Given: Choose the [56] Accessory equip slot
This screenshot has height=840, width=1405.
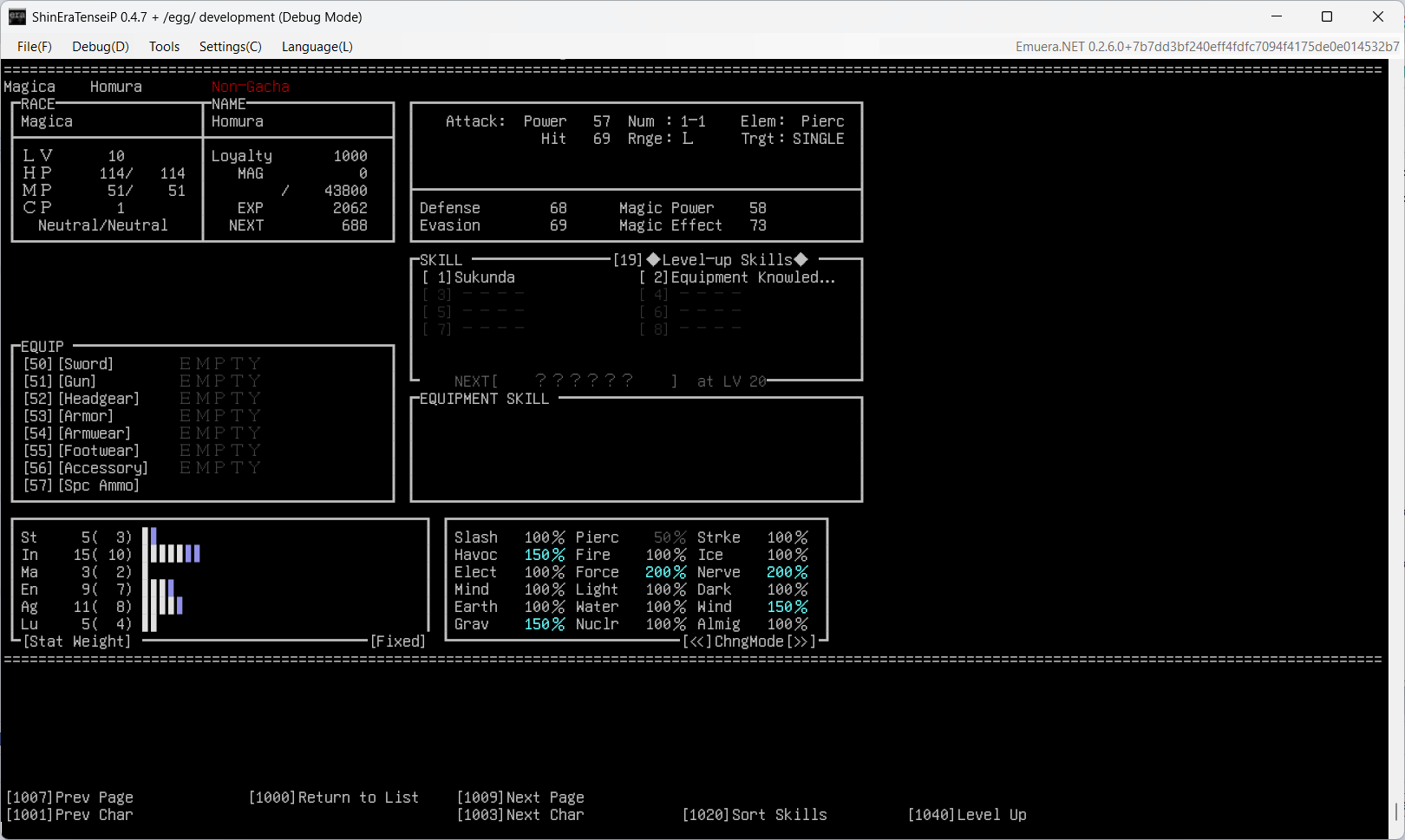Looking at the screenshot, I should (x=86, y=468).
